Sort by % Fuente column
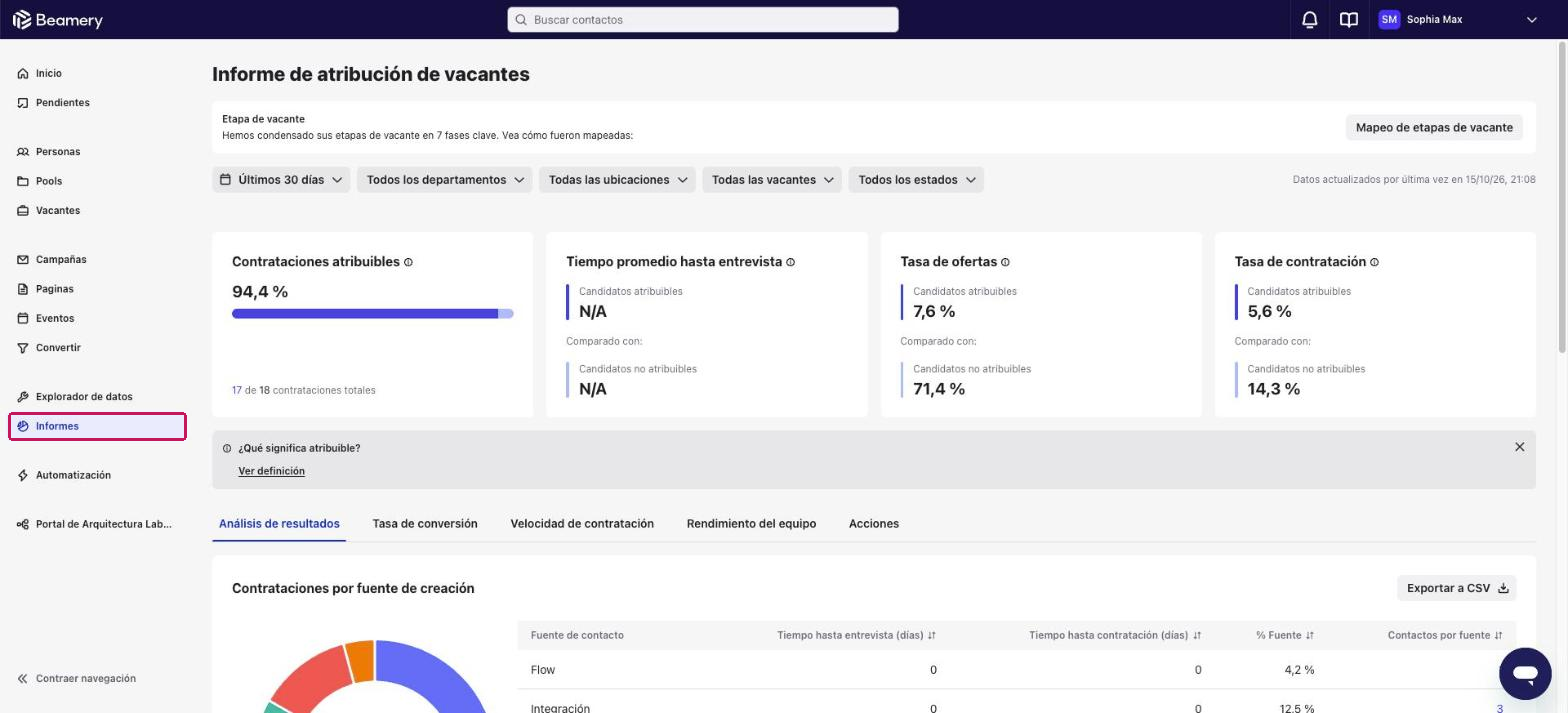This screenshot has width=1568, height=713. 1285,635
